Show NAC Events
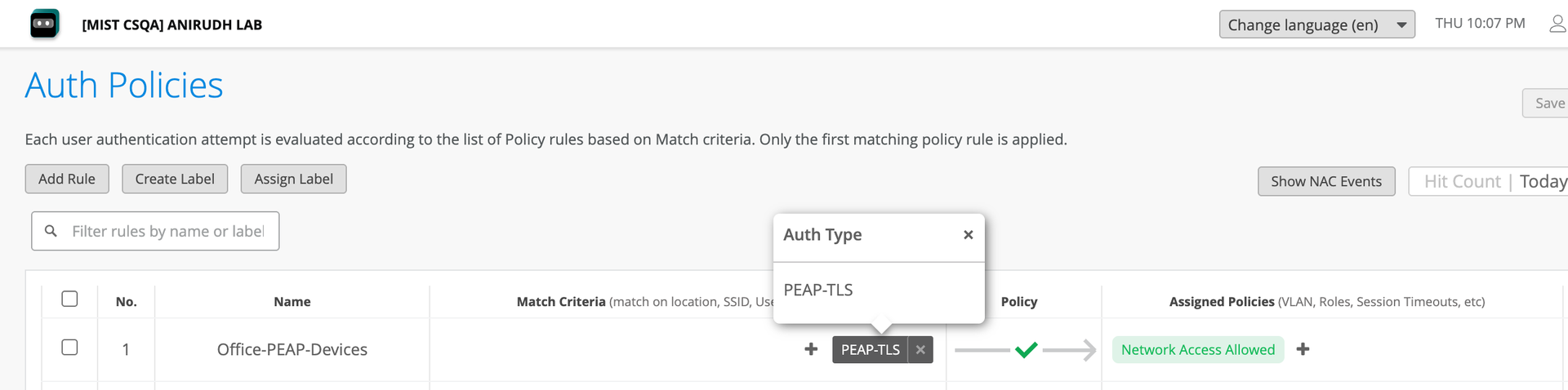Viewport: 1568px width, 390px height. (x=1326, y=181)
